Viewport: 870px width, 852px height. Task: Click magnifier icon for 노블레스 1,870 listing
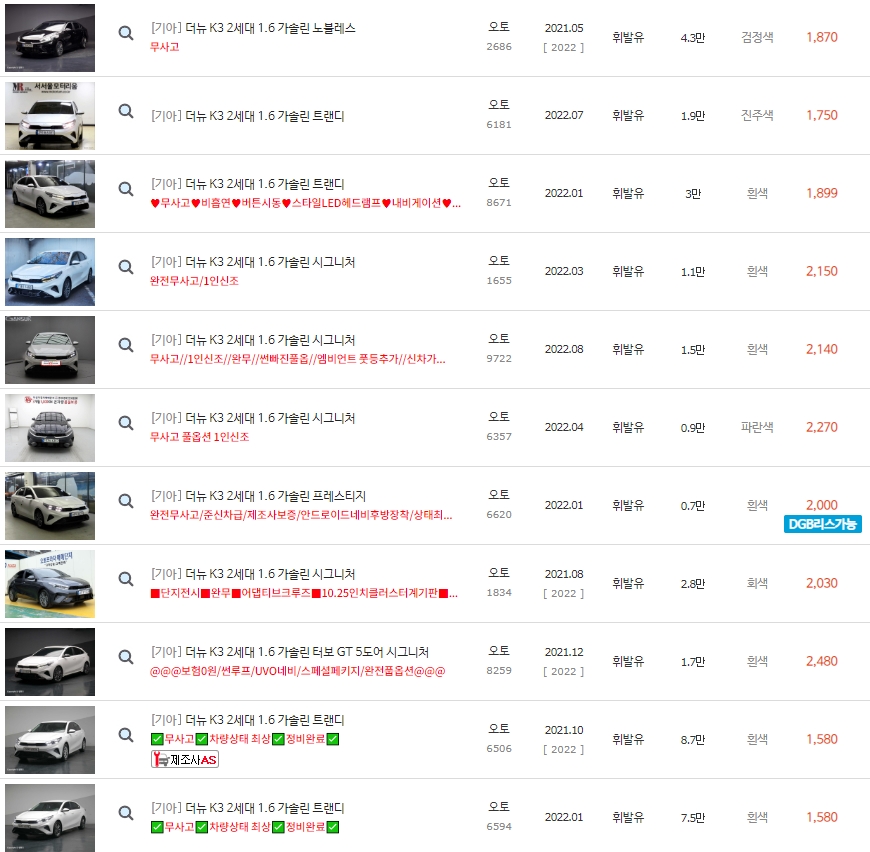126,33
